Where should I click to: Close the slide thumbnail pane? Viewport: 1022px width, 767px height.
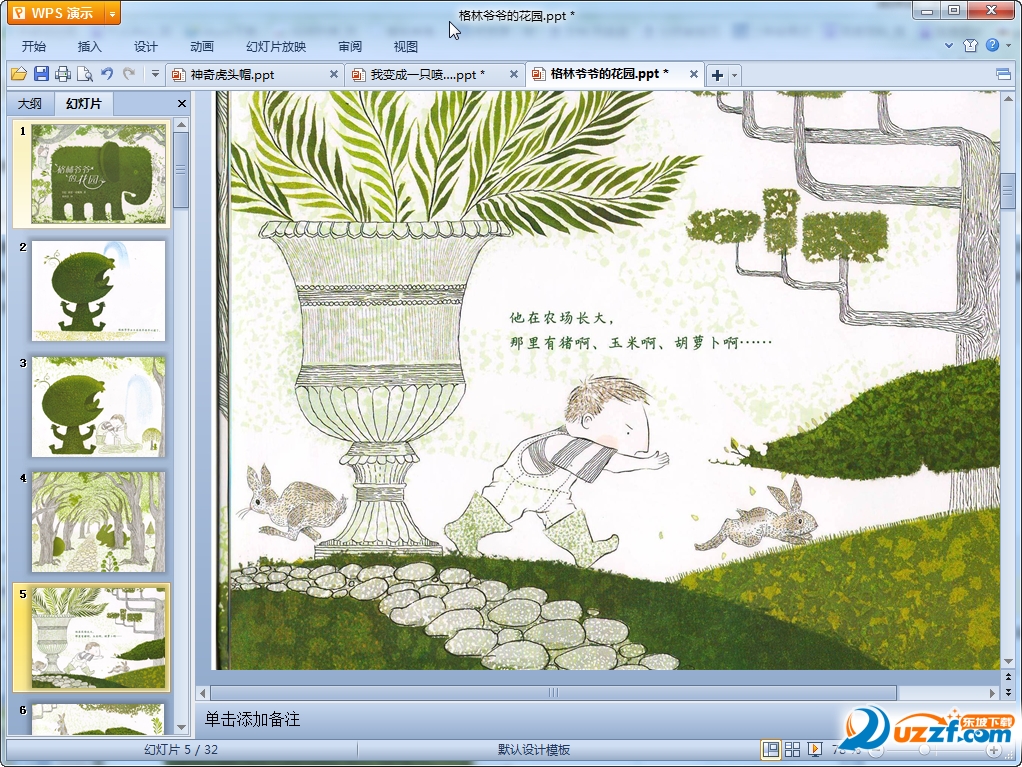182,104
